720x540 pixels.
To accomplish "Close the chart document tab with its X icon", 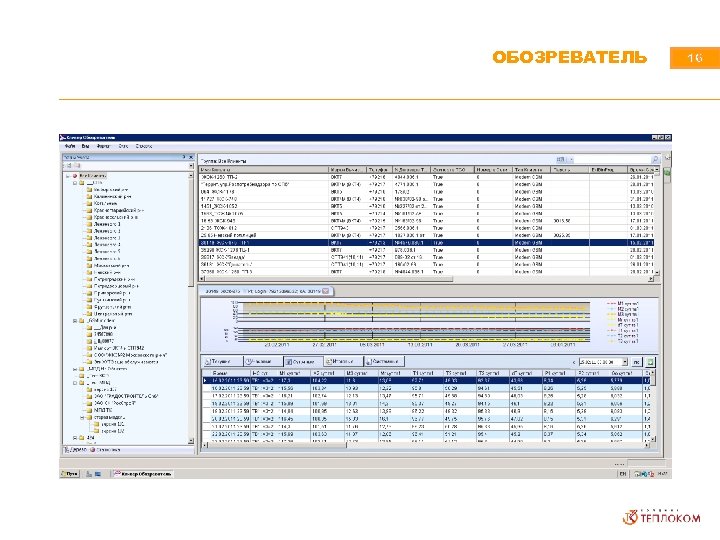I will tap(326, 291).
